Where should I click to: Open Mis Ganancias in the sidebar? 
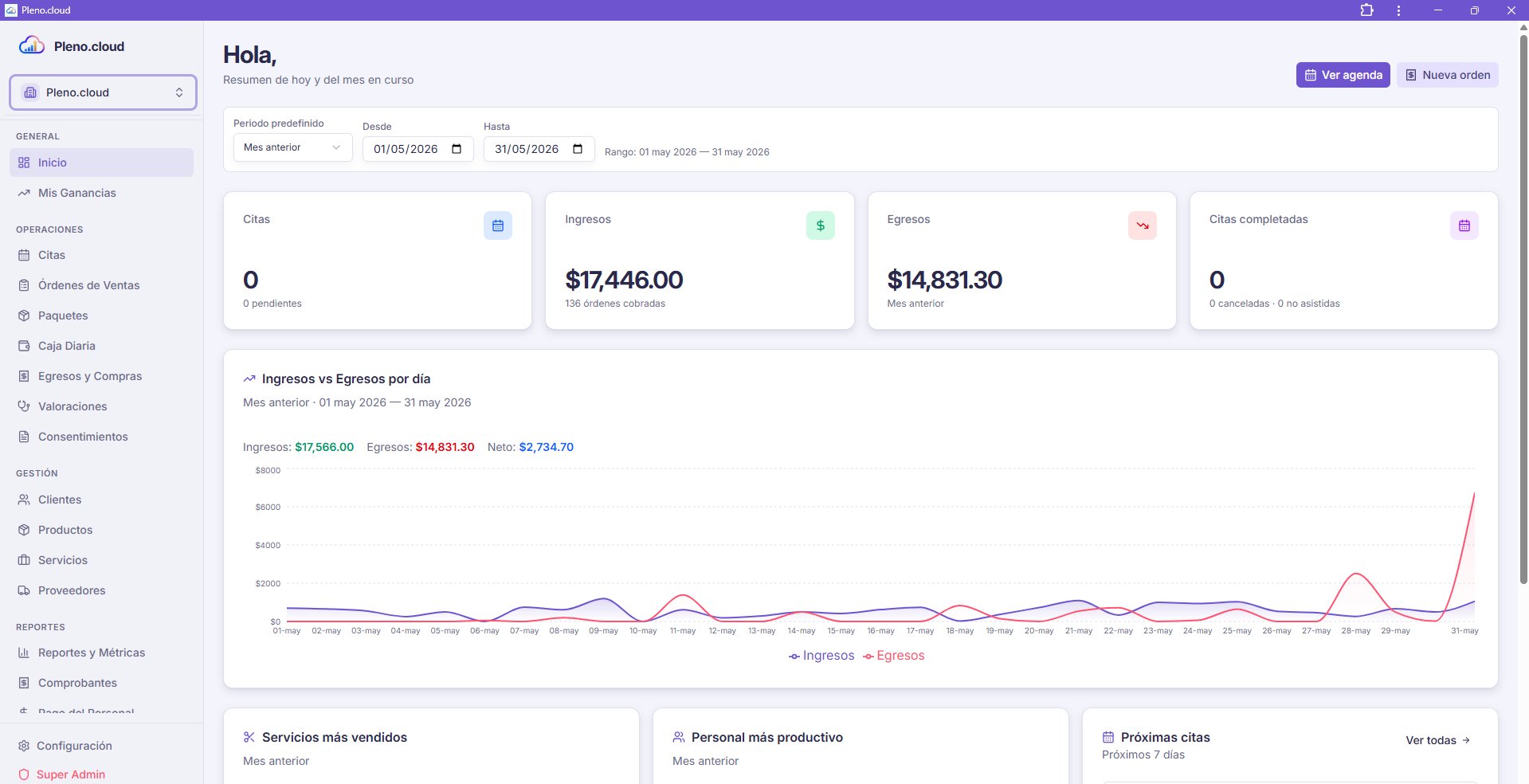101,193
